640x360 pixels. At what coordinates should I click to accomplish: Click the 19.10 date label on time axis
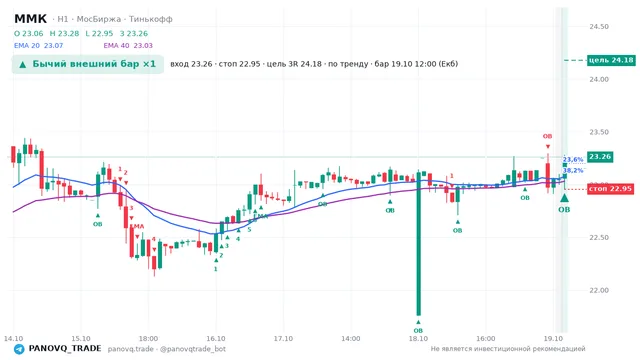pyautogui.click(x=553, y=338)
